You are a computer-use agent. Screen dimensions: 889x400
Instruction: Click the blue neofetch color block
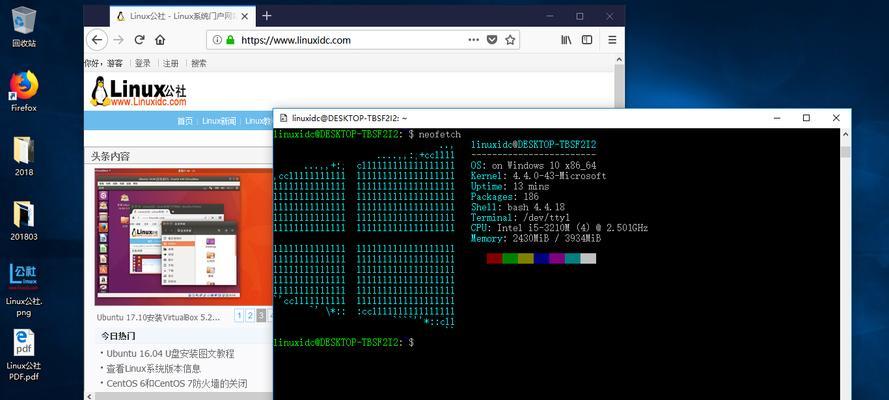[541, 258]
